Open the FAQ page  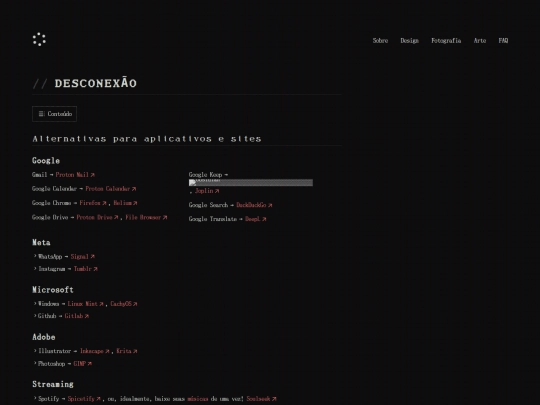503,41
